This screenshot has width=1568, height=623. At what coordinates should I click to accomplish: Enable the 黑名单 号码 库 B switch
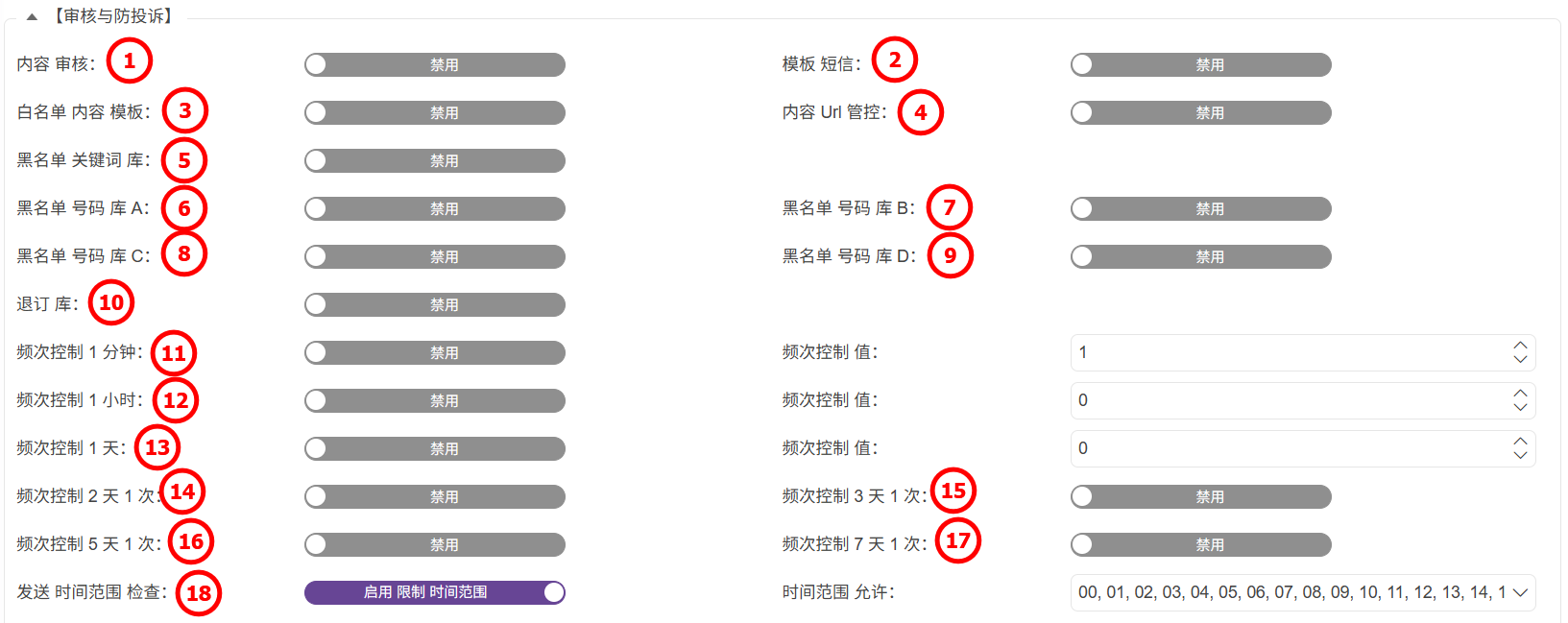point(1200,208)
